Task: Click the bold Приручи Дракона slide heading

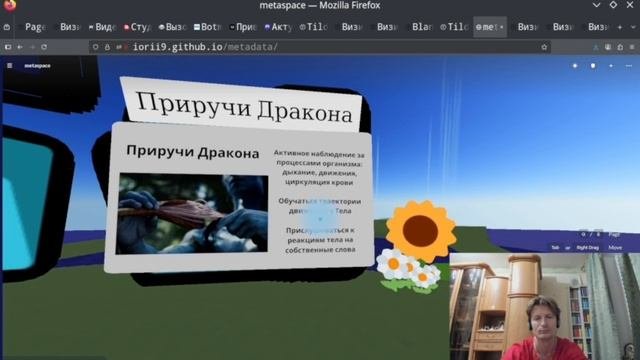Action: 193,152
